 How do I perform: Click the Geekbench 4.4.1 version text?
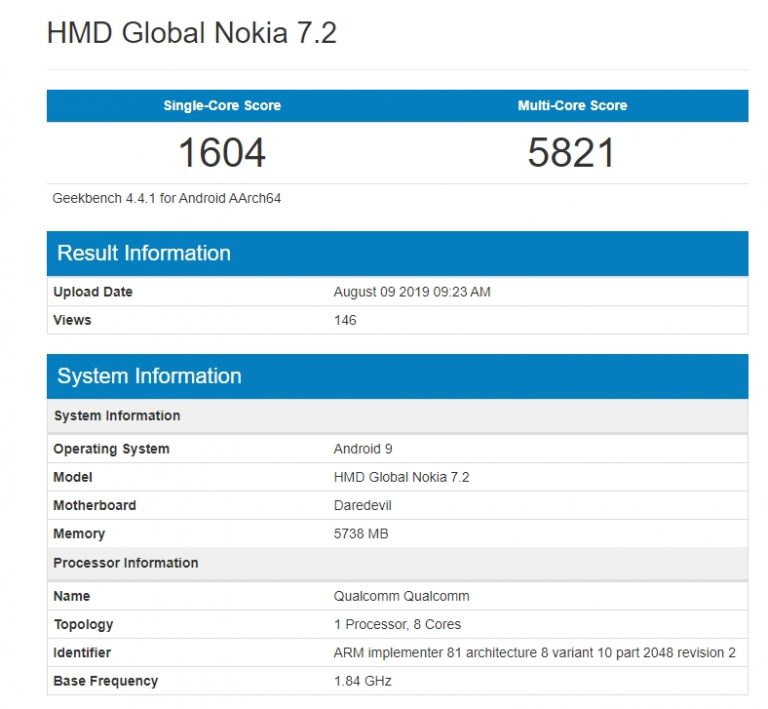click(x=166, y=198)
